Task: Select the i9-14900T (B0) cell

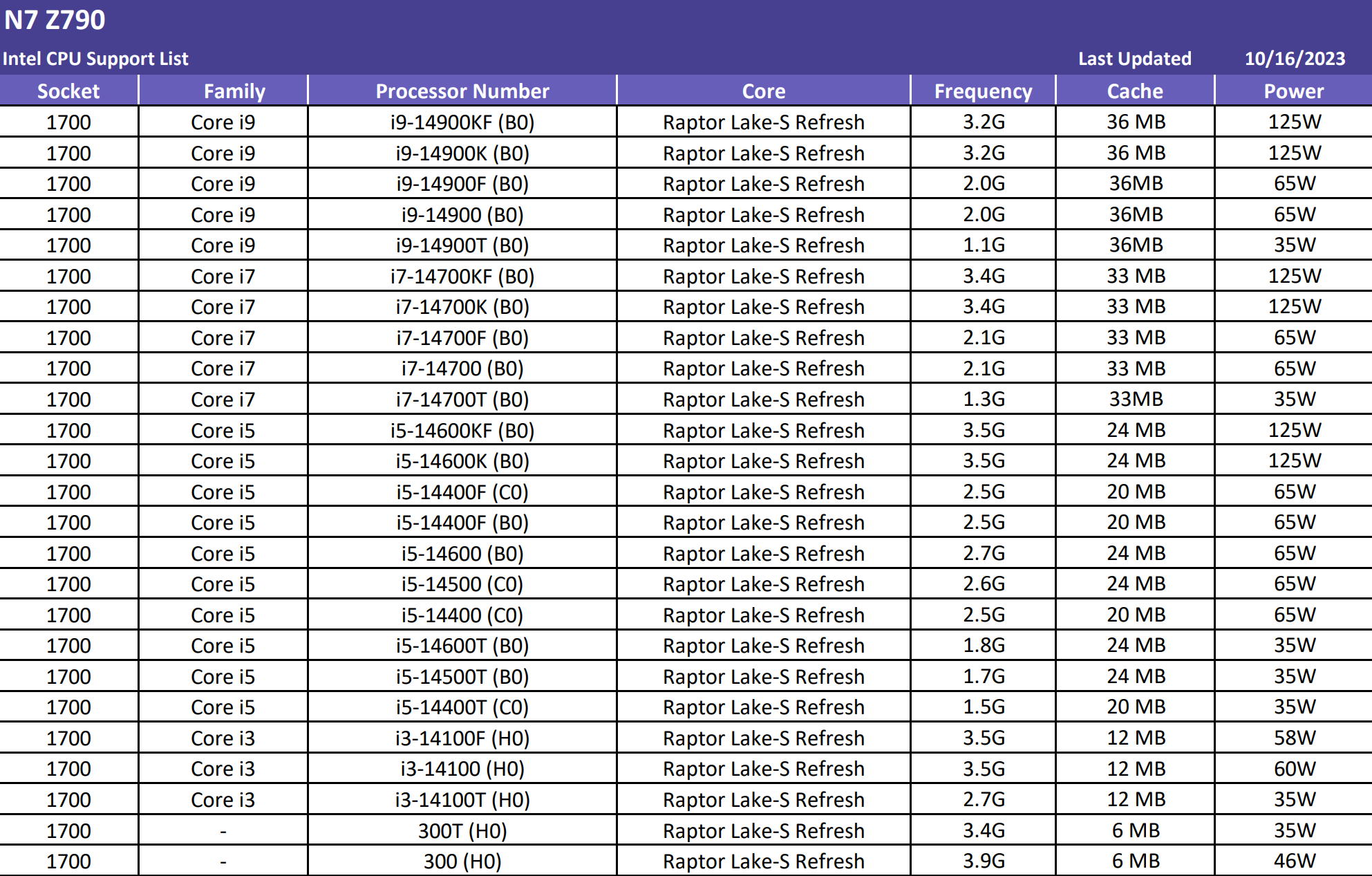Action: 462,245
